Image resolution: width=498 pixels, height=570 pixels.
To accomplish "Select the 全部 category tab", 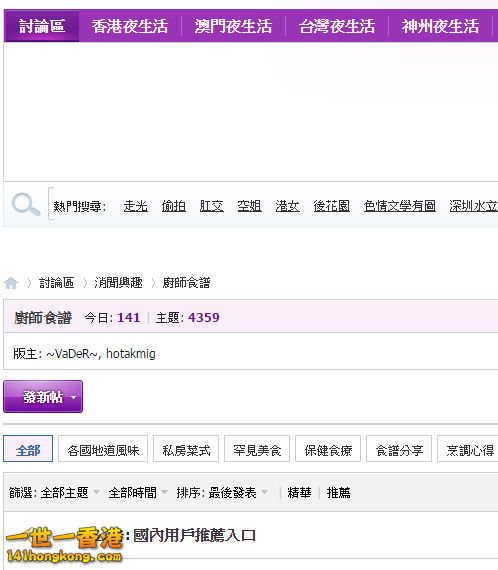I will (28, 449).
